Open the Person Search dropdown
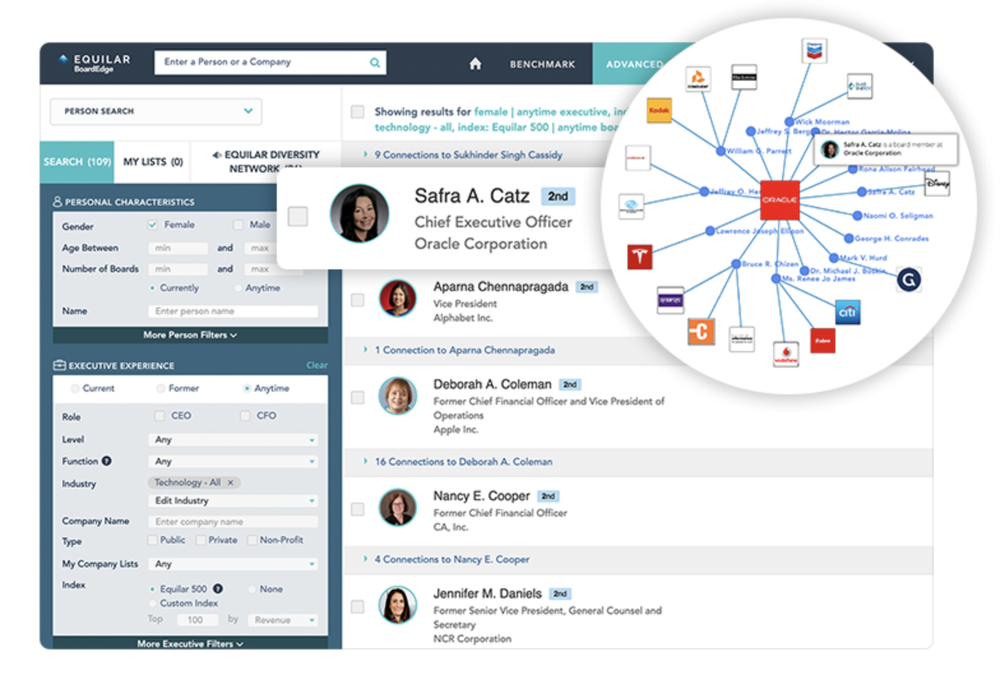 153,111
